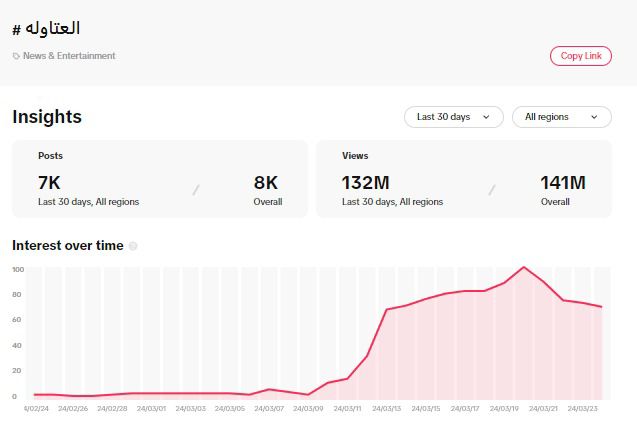Click the slash divider in the Views card

pos(490,190)
